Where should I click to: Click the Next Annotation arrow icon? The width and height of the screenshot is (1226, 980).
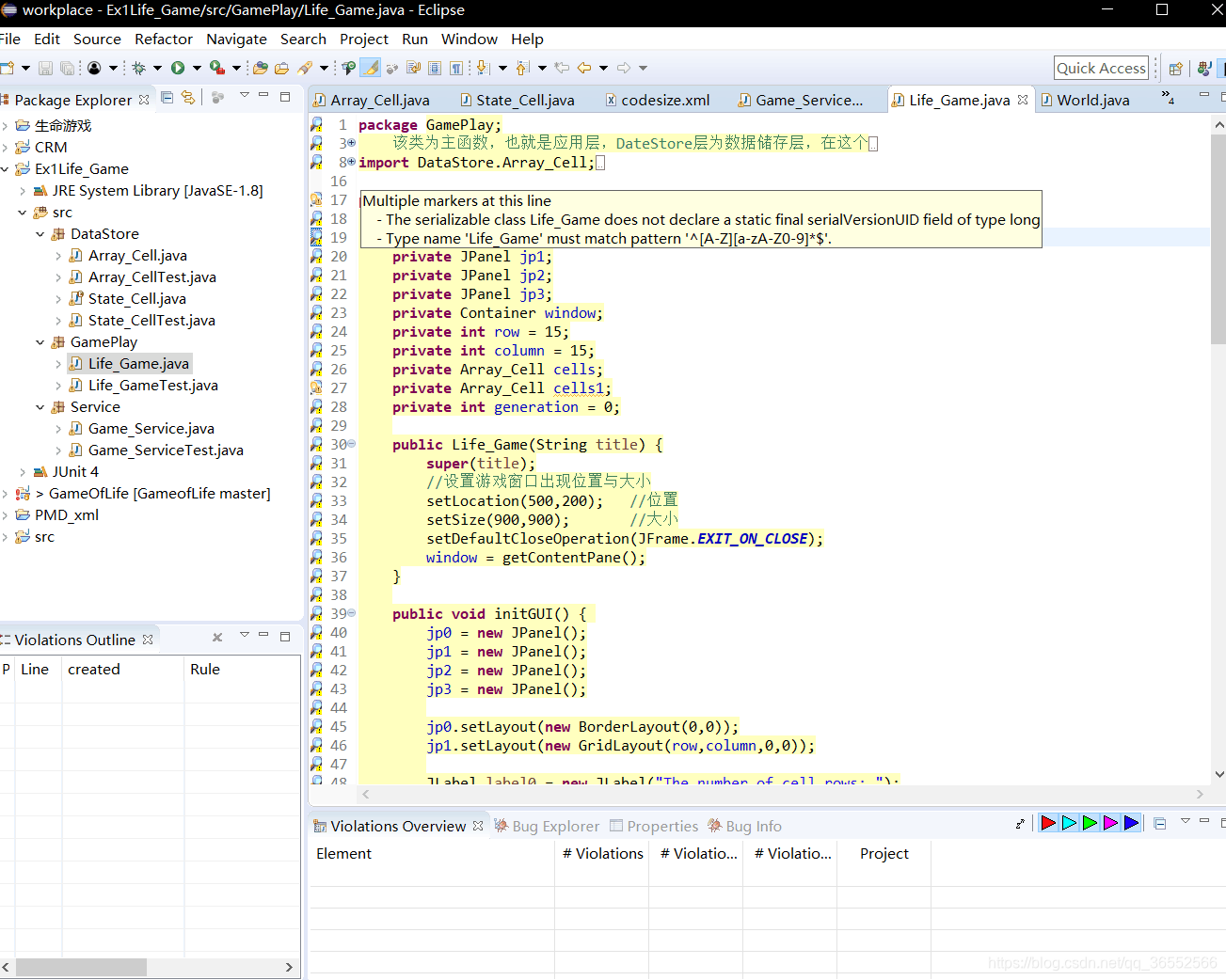483,68
